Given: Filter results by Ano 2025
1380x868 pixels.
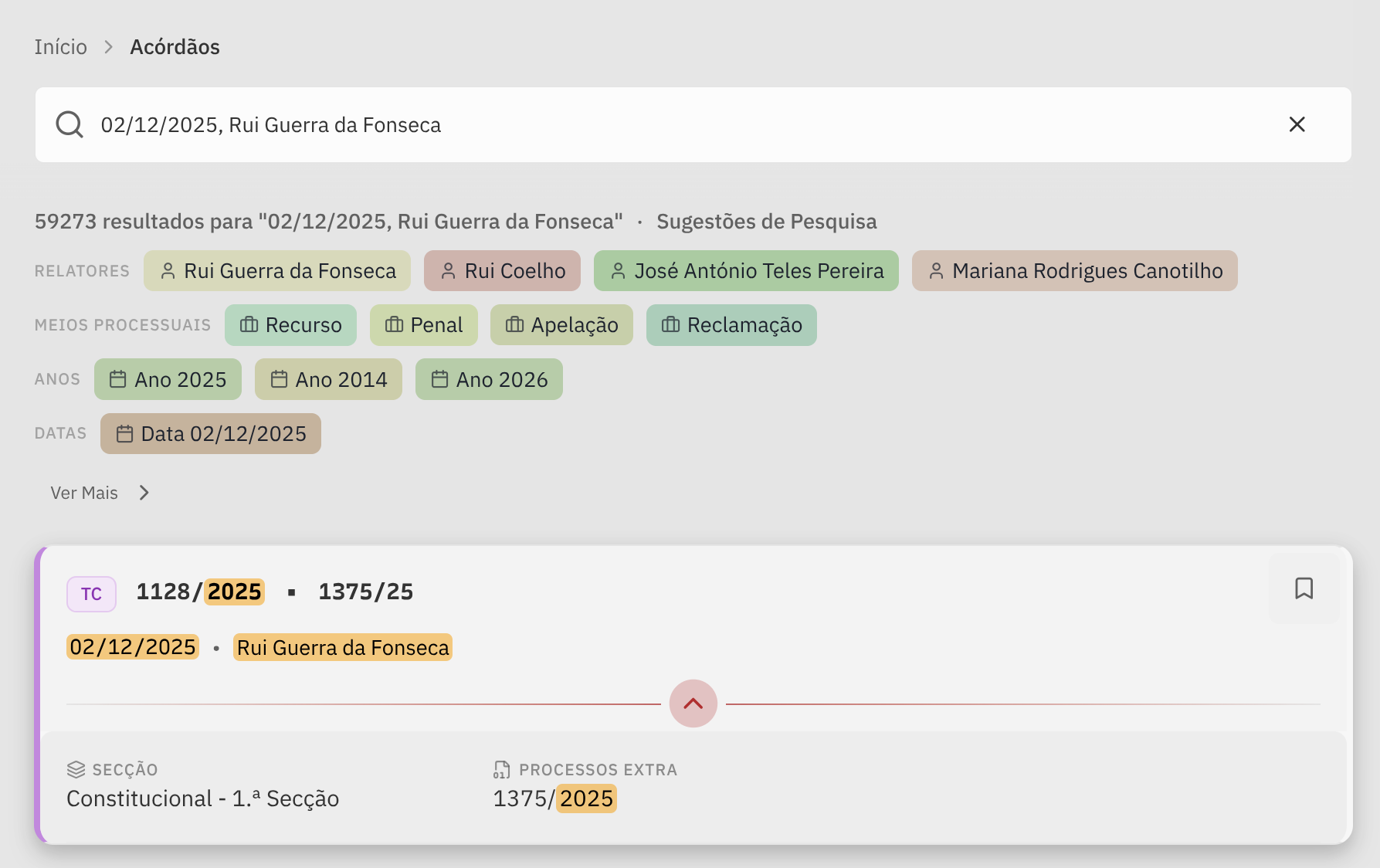Looking at the screenshot, I should click(168, 379).
